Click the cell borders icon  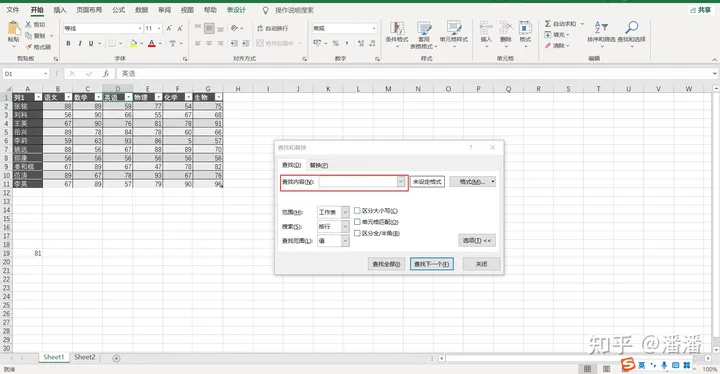point(112,43)
